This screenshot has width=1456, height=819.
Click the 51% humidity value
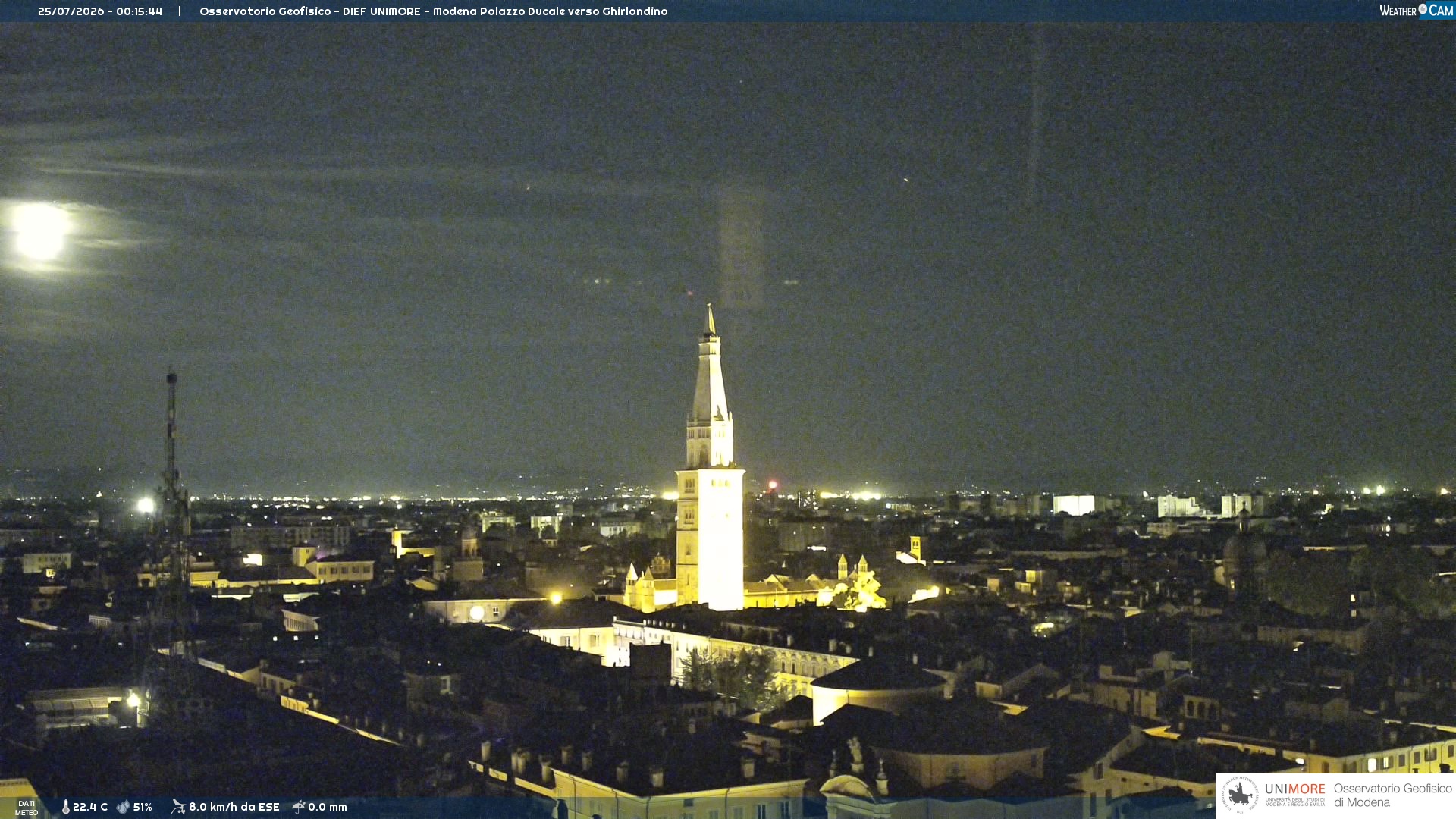[143, 807]
